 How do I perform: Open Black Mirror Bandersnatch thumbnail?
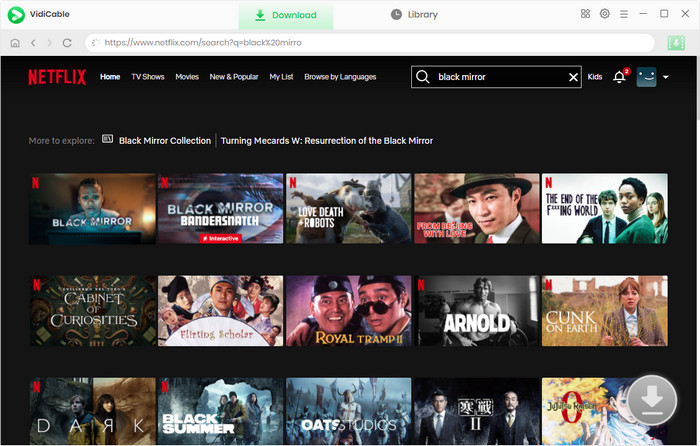coord(221,208)
